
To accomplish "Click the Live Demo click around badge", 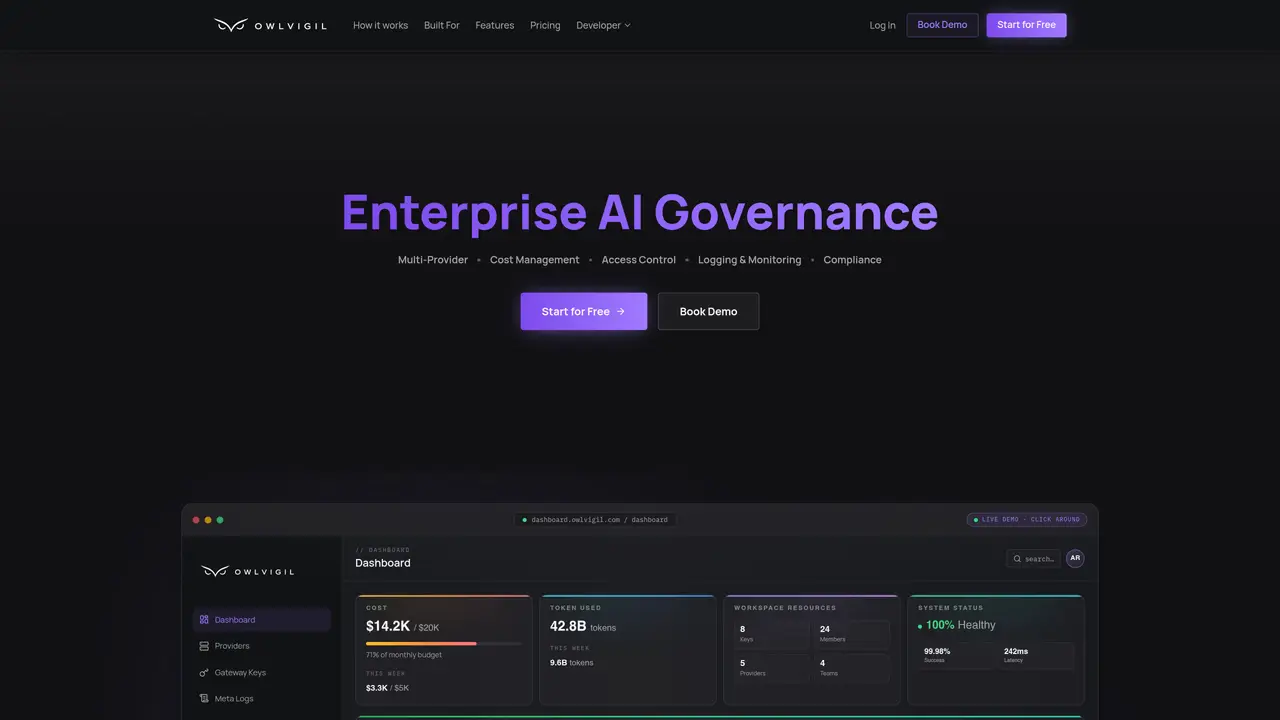I will pyautogui.click(x=1026, y=520).
